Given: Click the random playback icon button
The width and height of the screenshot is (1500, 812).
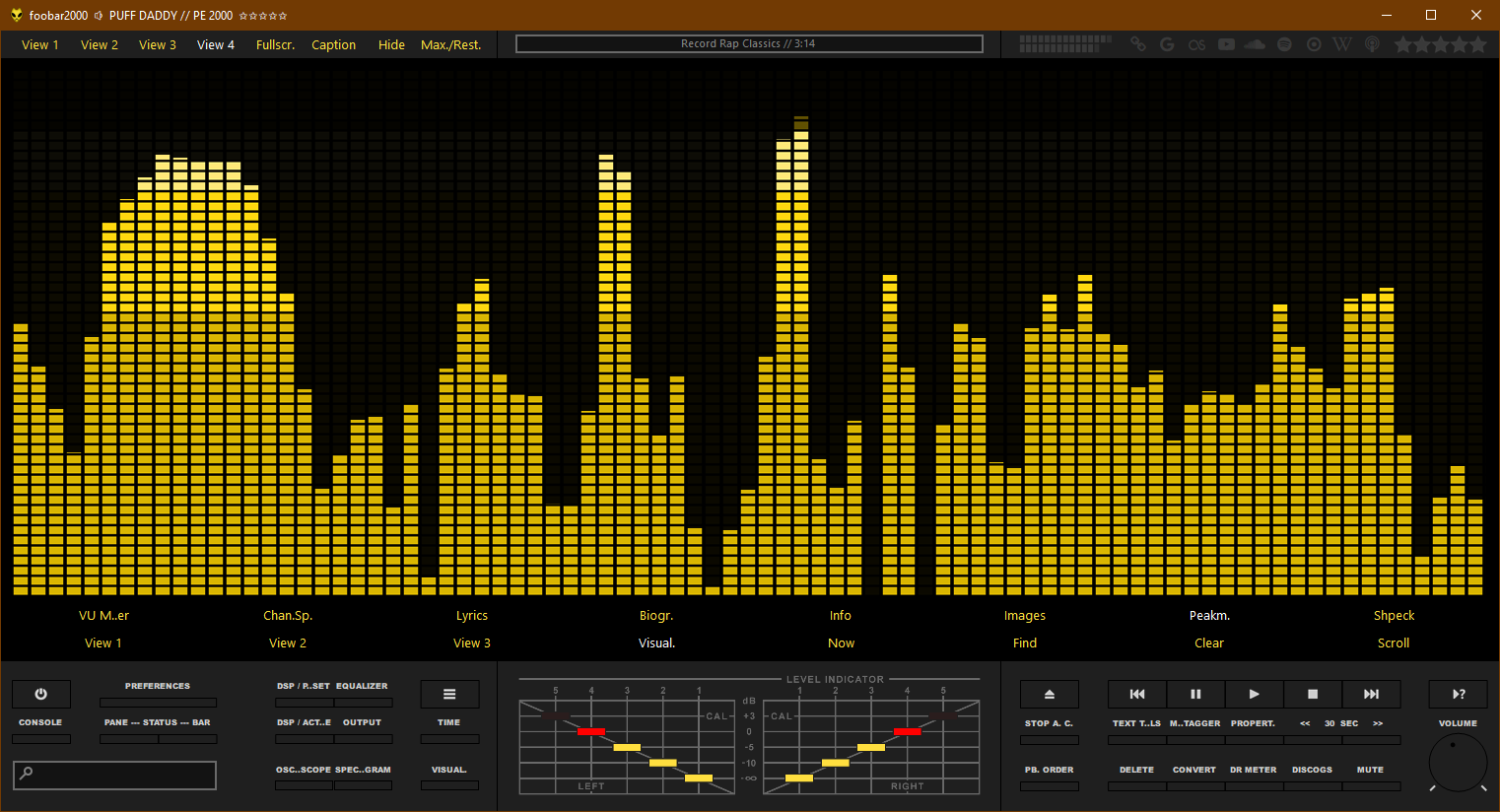Looking at the screenshot, I should click(x=1458, y=694).
